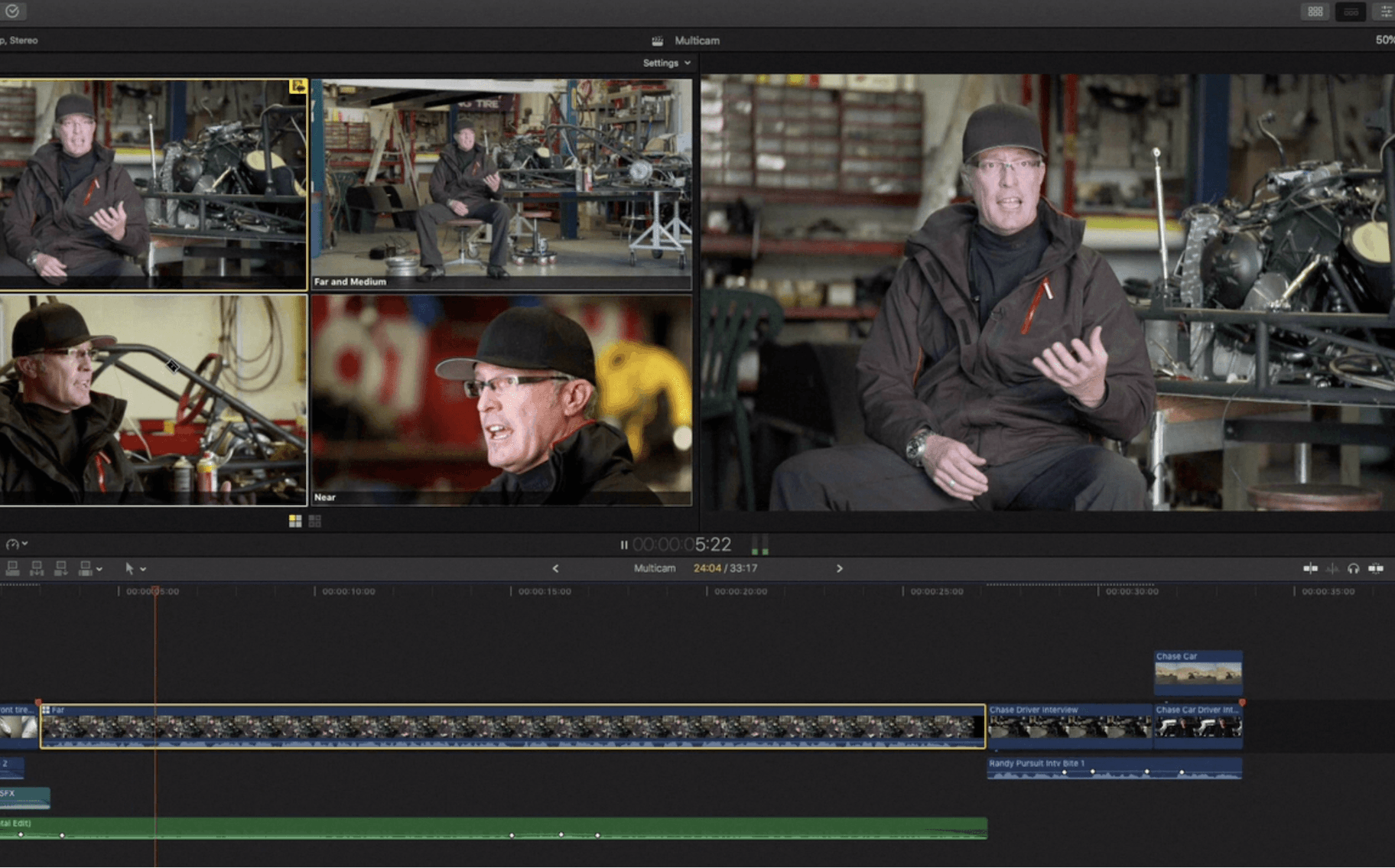Click the Overwrite edit icon
This screenshot has height=868, width=1395.
(x=86, y=568)
